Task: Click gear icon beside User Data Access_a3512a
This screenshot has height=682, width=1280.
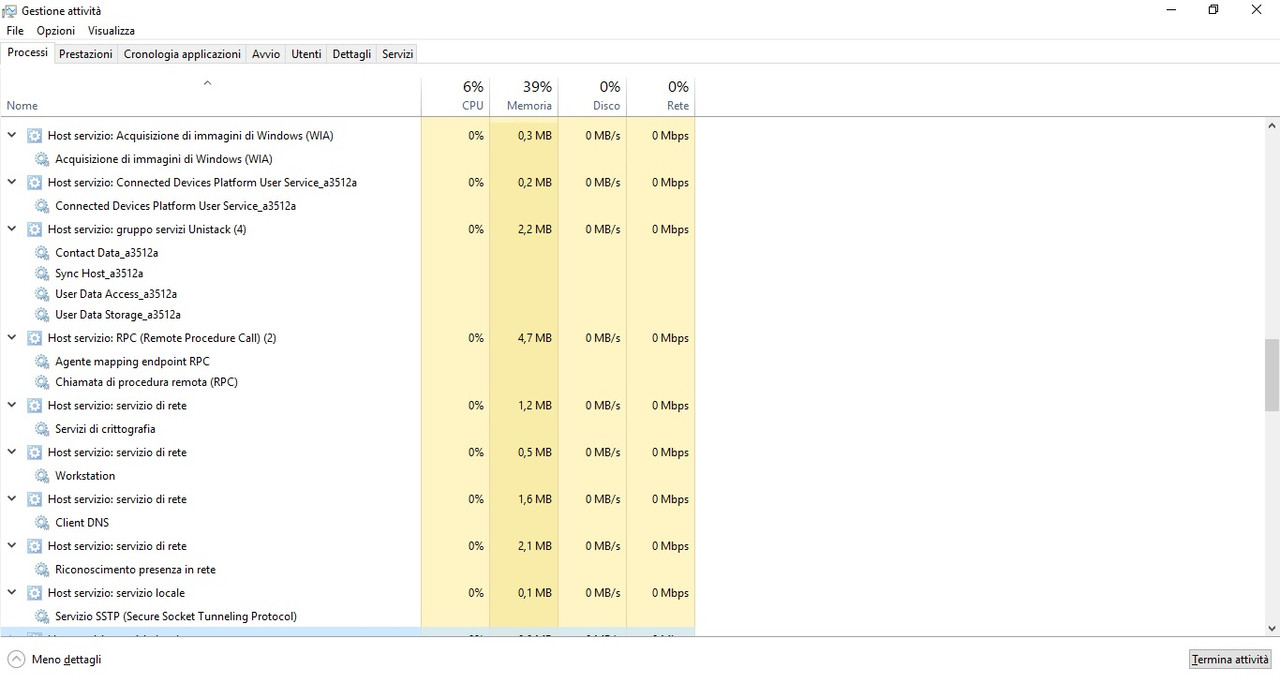Action: [42, 294]
